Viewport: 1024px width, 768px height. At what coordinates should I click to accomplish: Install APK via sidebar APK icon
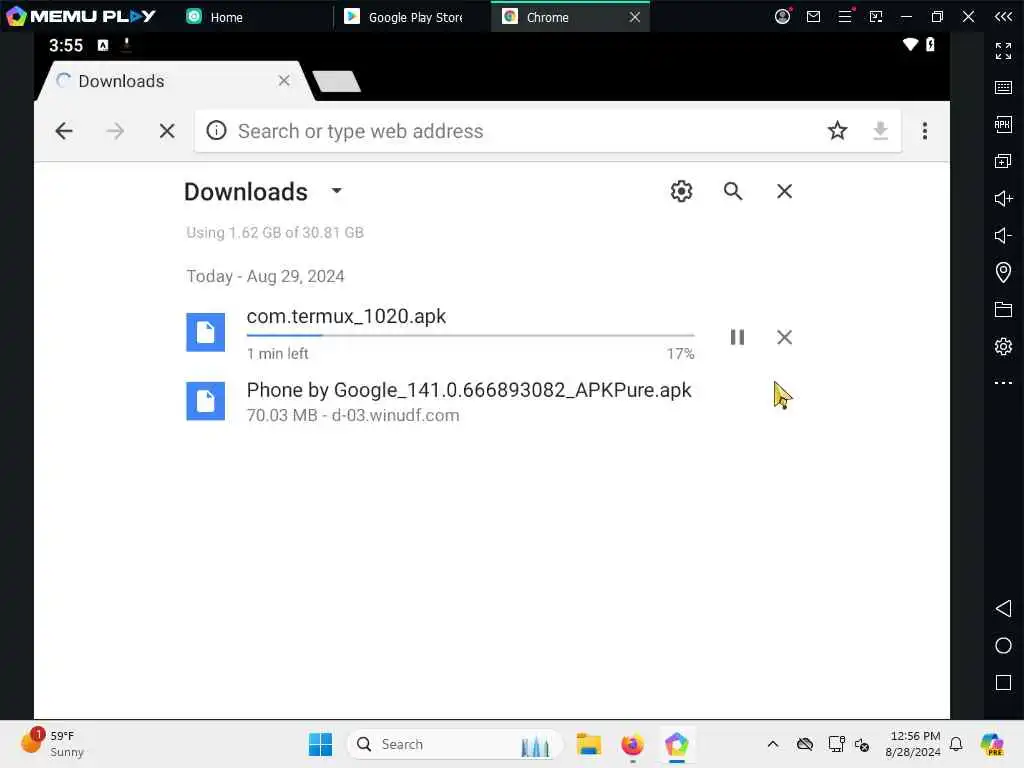pos(1003,124)
